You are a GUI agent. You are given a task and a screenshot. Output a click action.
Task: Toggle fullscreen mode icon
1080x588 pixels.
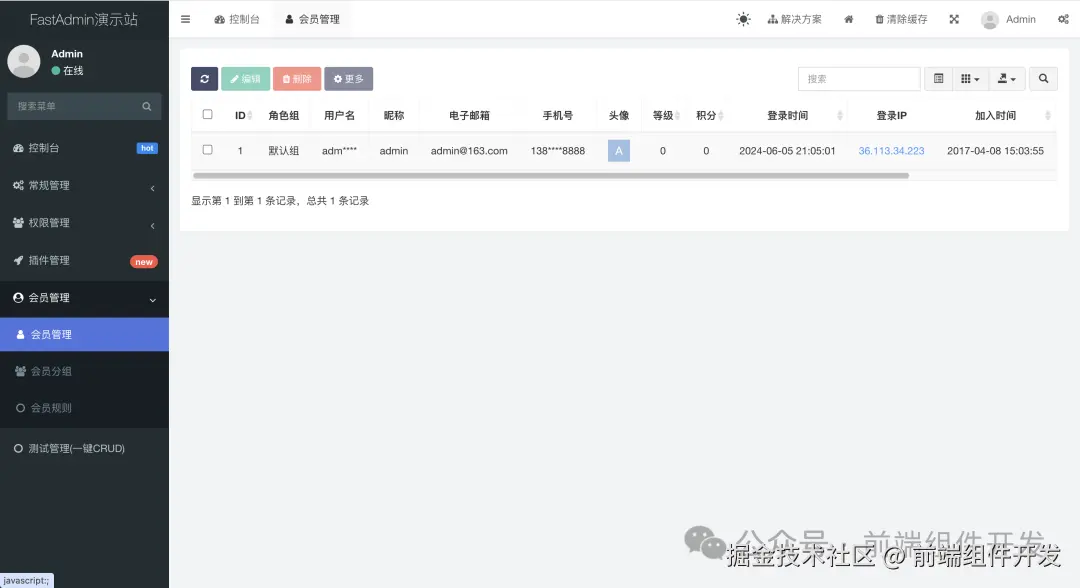click(954, 19)
